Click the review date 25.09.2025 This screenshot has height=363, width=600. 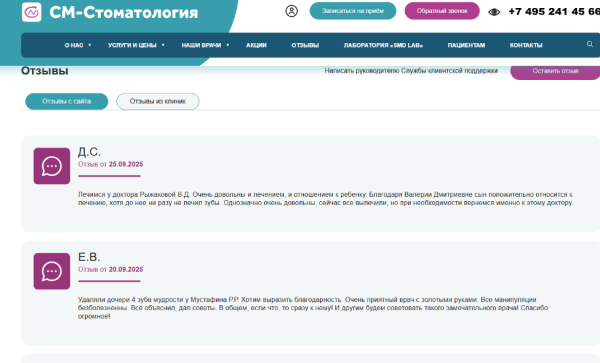click(x=126, y=164)
